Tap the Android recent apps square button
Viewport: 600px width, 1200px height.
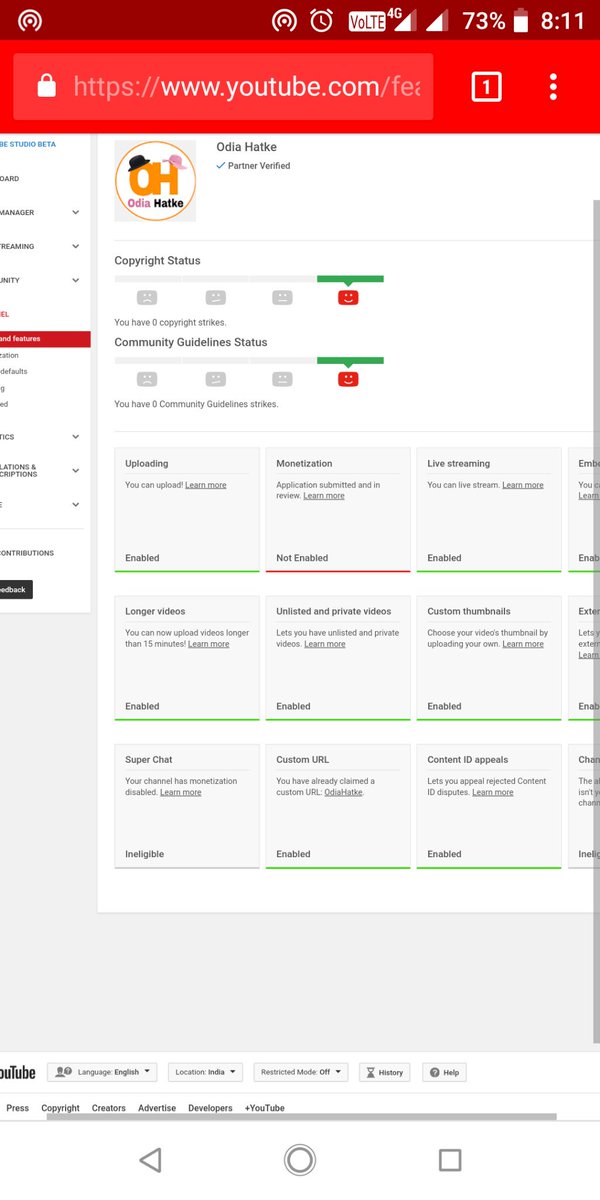pos(450,1159)
